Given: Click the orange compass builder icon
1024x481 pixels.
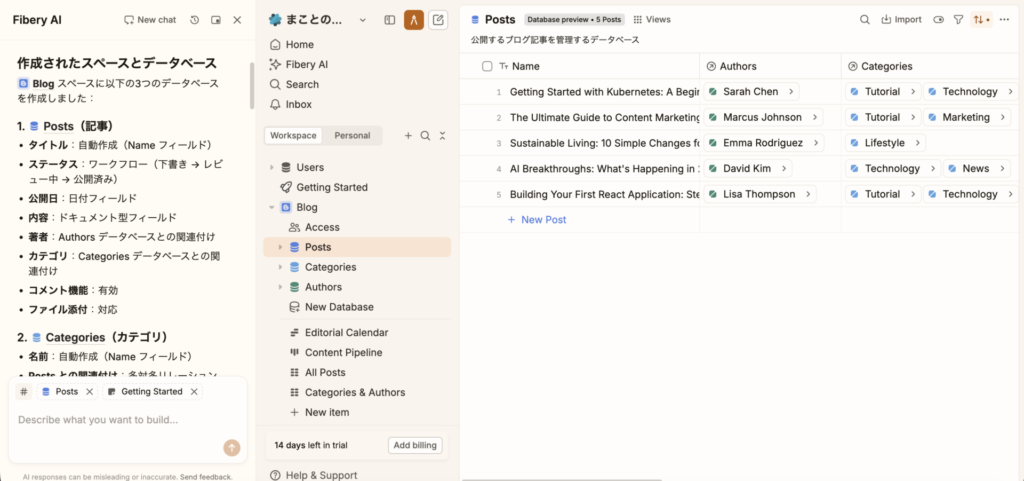Looking at the screenshot, I should (x=414, y=20).
